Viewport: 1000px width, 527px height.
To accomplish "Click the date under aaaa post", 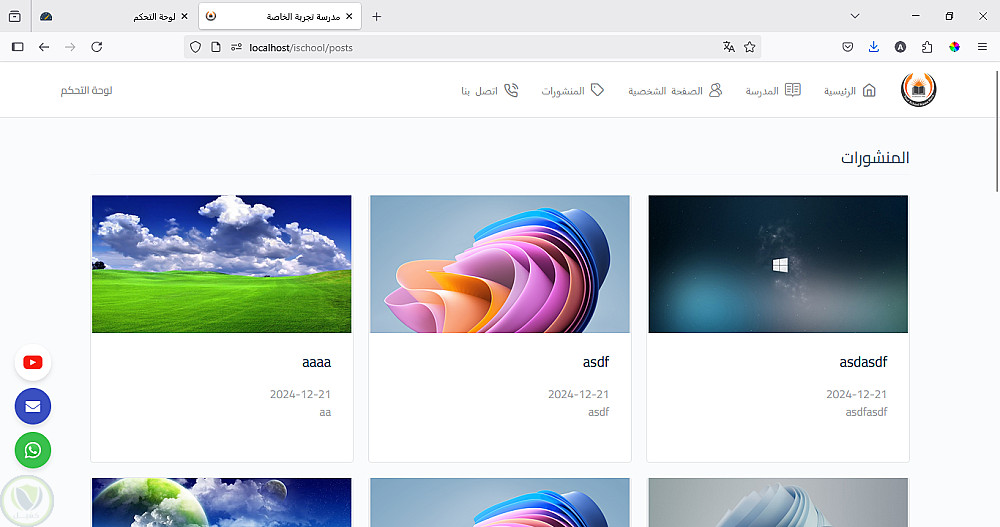I will (x=300, y=394).
